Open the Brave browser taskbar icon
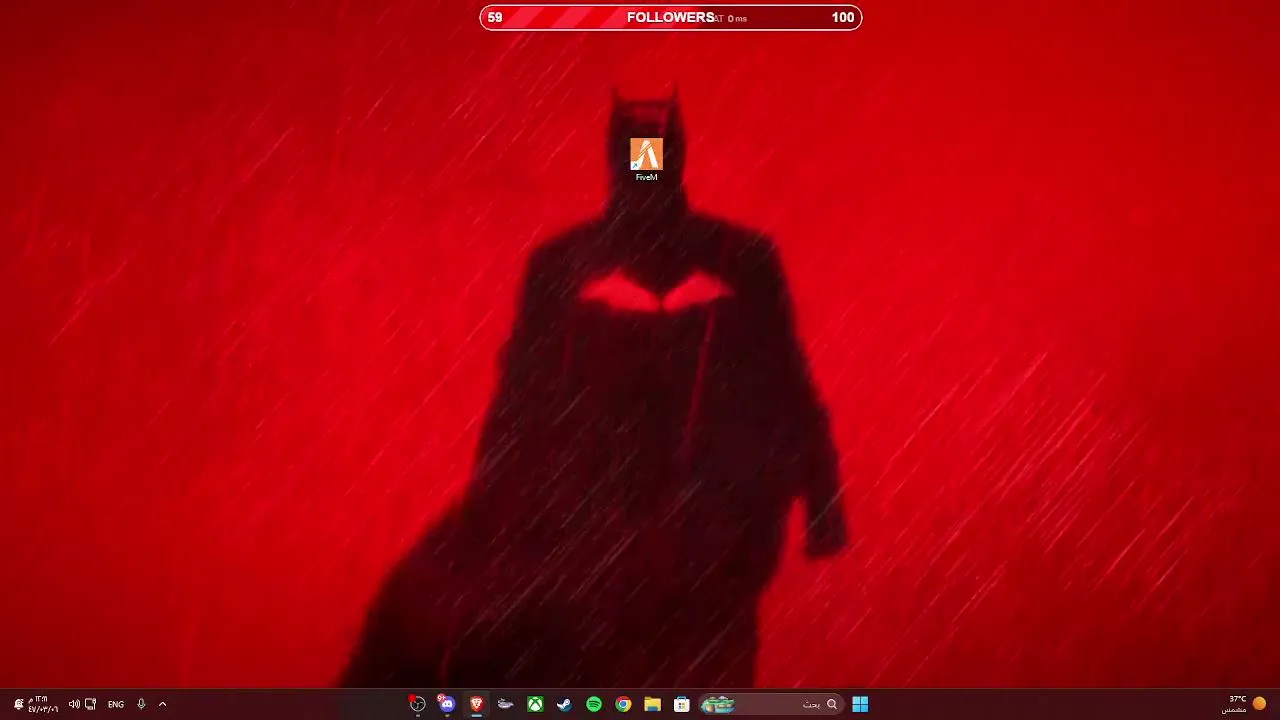 click(477, 704)
